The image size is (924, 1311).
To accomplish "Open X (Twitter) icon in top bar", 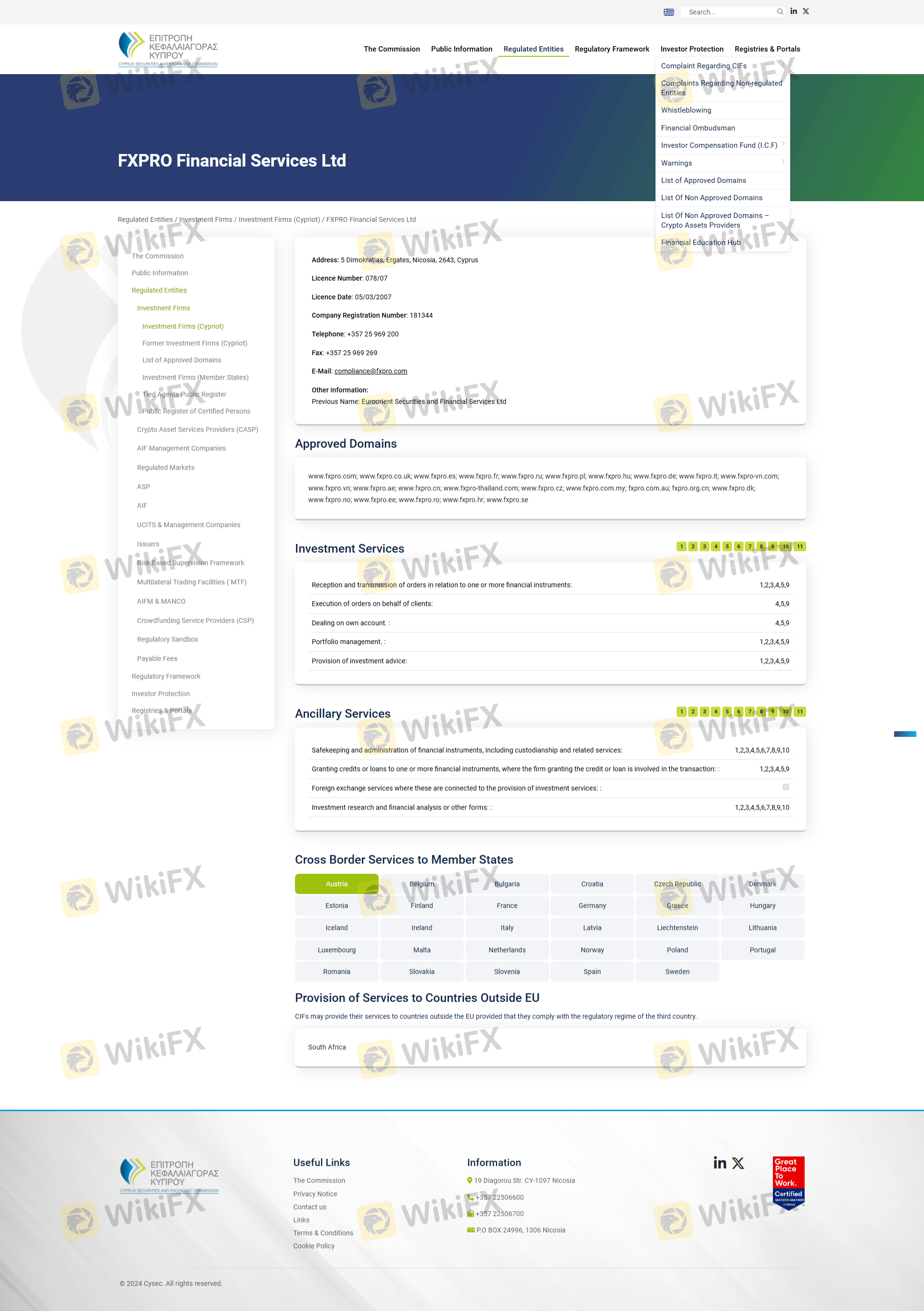I will [x=806, y=12].
